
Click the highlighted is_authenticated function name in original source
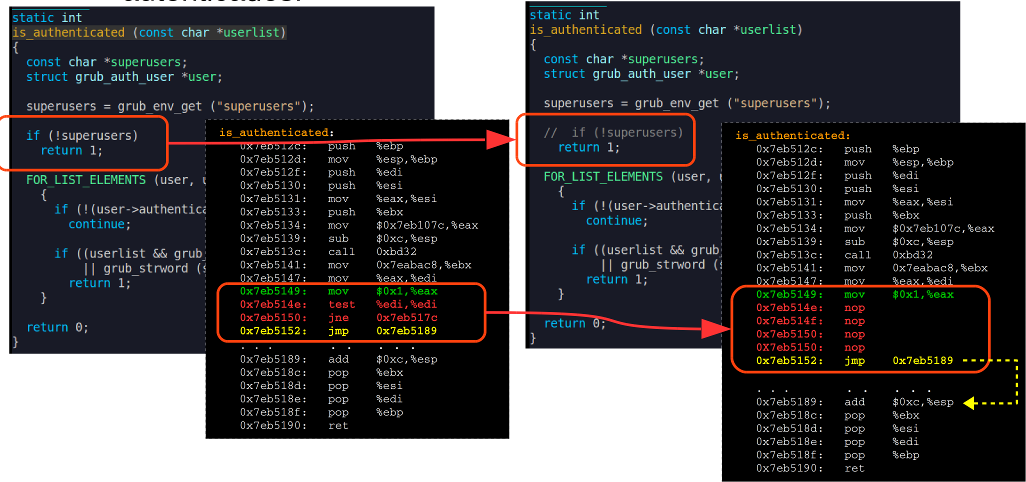[x=68, y=33]
